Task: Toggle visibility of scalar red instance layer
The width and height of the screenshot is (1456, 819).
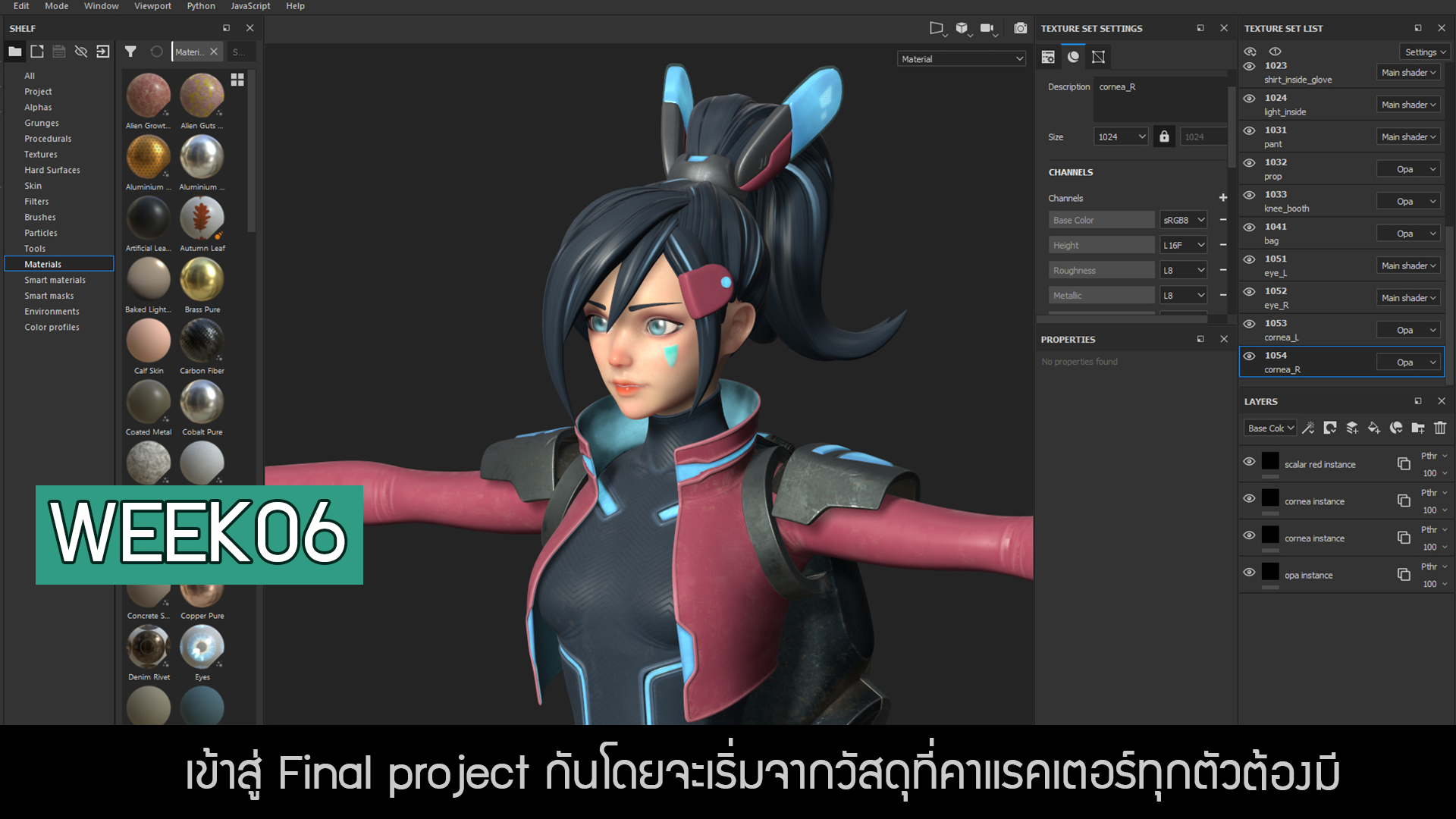Action: pos(1249,461)
